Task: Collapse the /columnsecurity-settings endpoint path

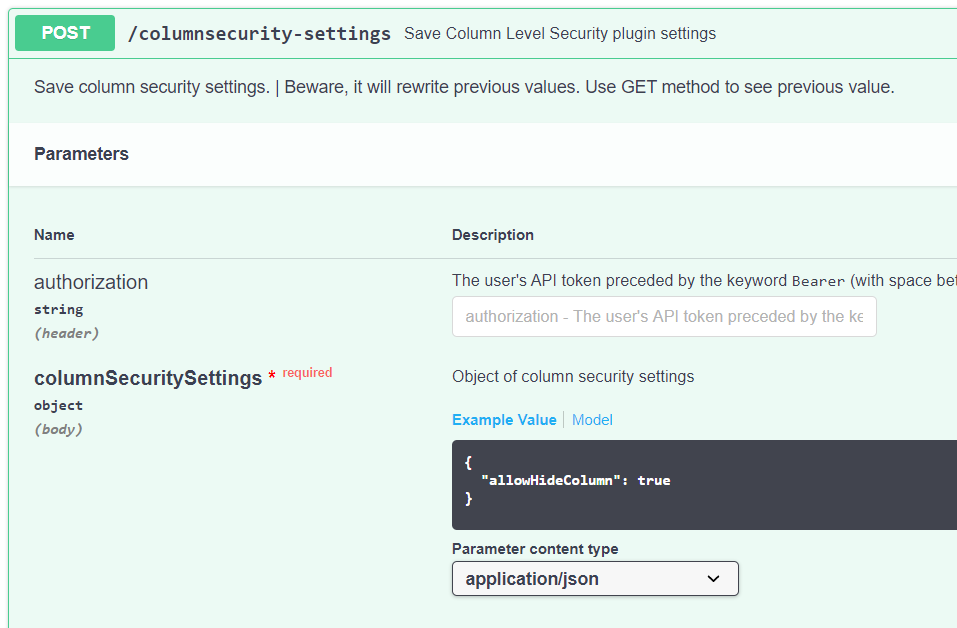Action: (x=259, y=34)
